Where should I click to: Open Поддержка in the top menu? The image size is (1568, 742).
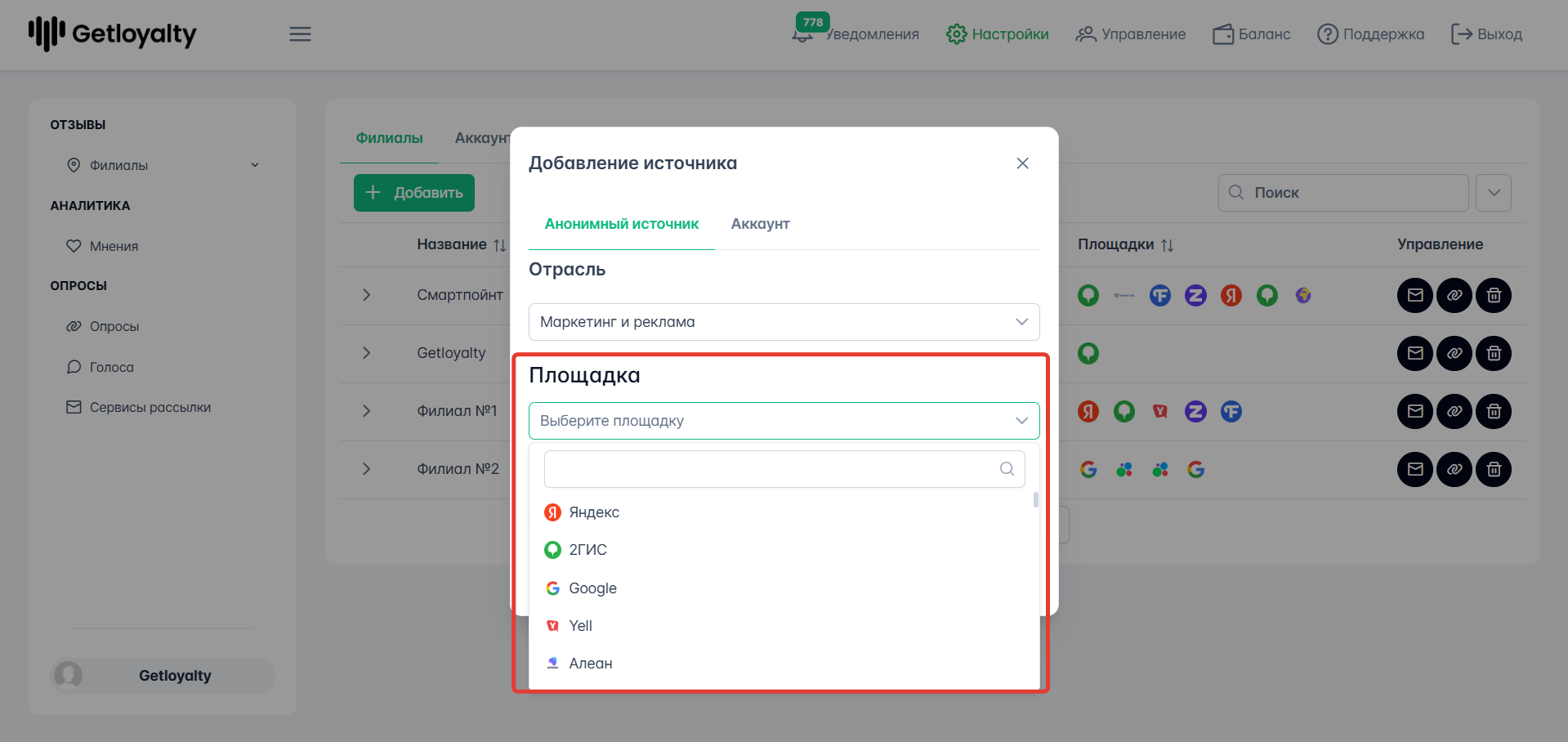(1371, 34)
